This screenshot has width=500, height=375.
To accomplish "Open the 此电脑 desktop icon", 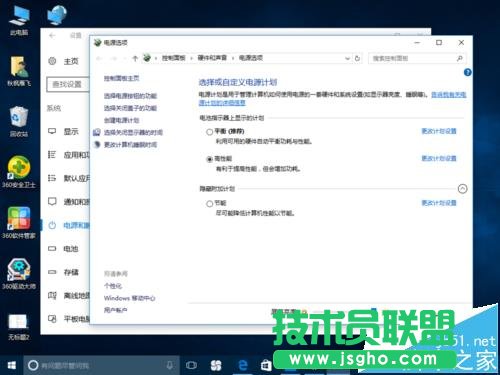I will [x=19, y=20].
